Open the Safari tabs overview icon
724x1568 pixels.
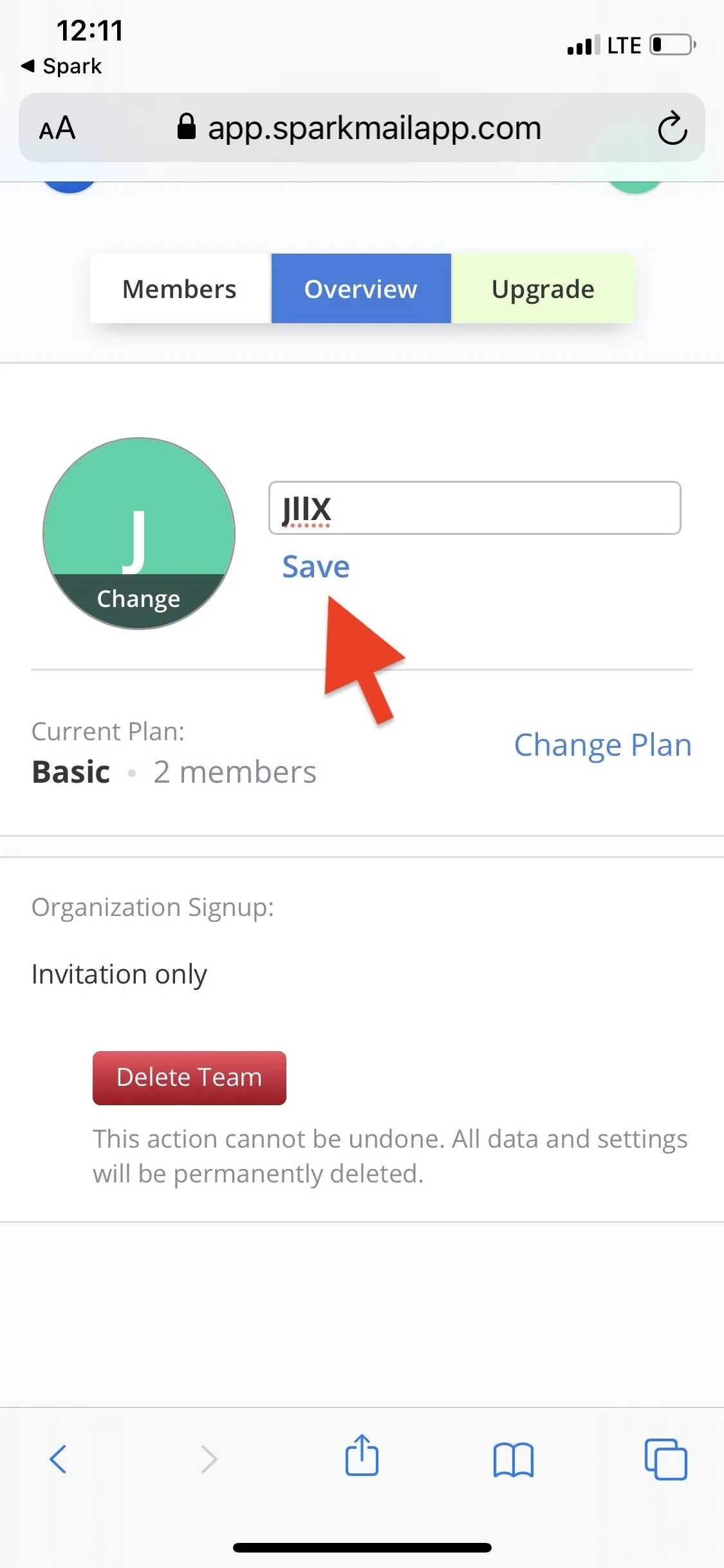(666, 1459)
